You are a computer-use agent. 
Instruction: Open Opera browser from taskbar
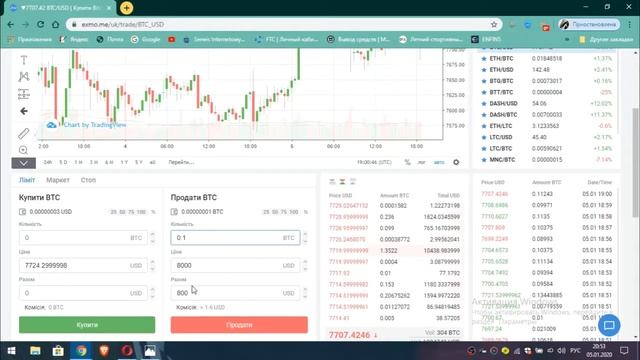click(x=127, y=351)
